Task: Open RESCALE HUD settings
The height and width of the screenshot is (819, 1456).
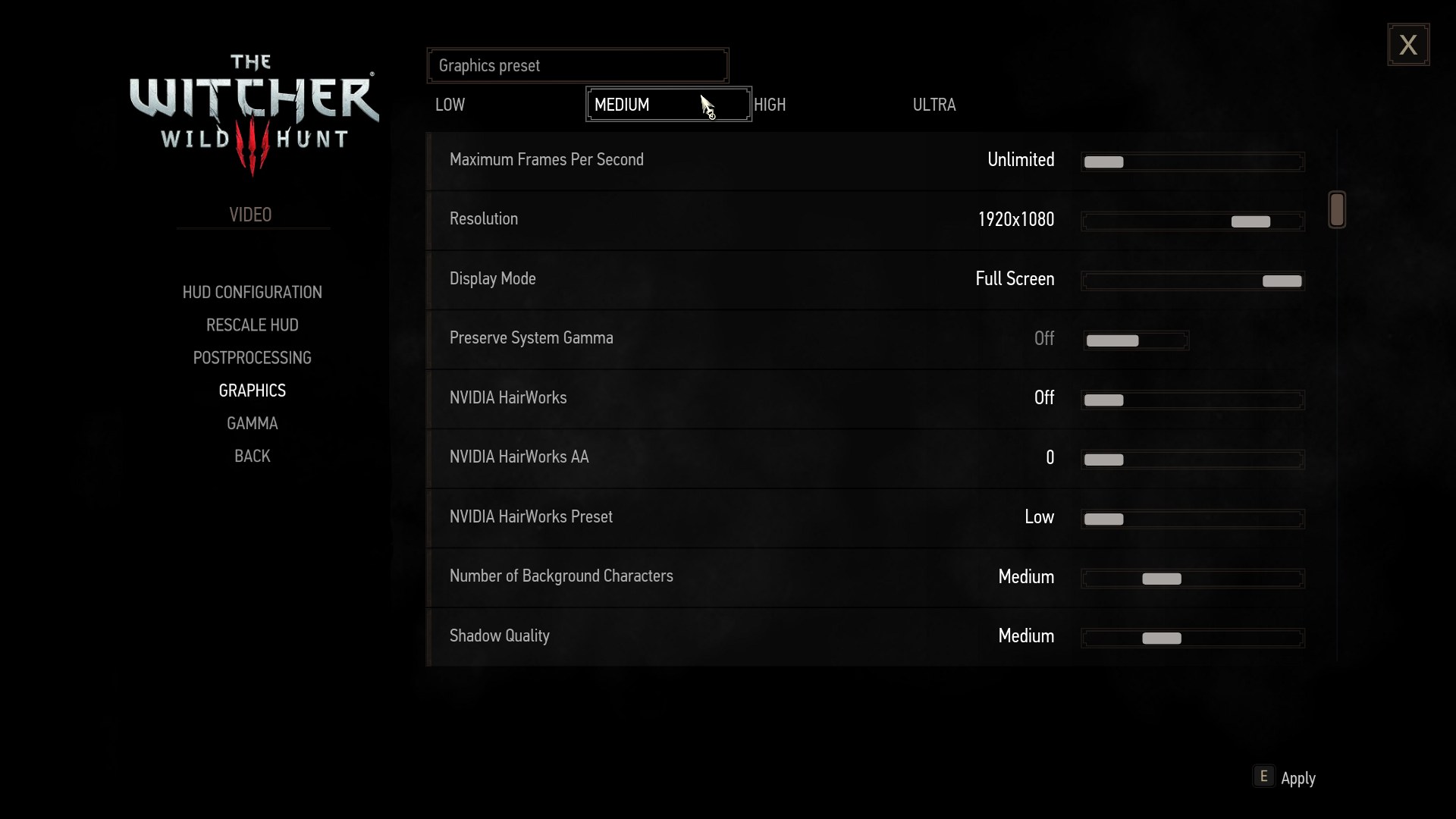Action: pos(252,325)
